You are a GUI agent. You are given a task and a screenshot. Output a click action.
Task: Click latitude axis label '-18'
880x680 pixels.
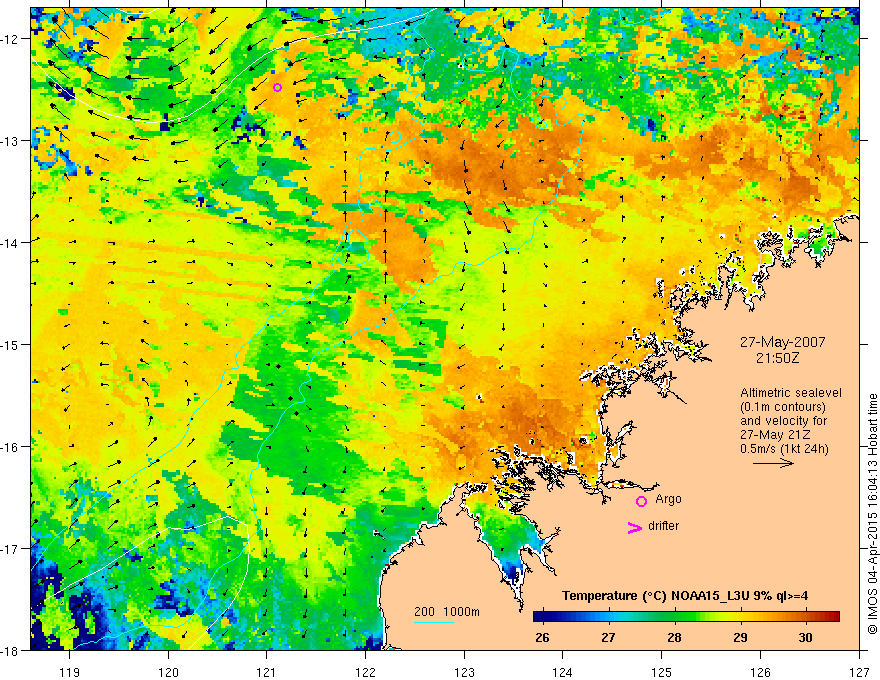pyautogui.click(x=10, y=650)
